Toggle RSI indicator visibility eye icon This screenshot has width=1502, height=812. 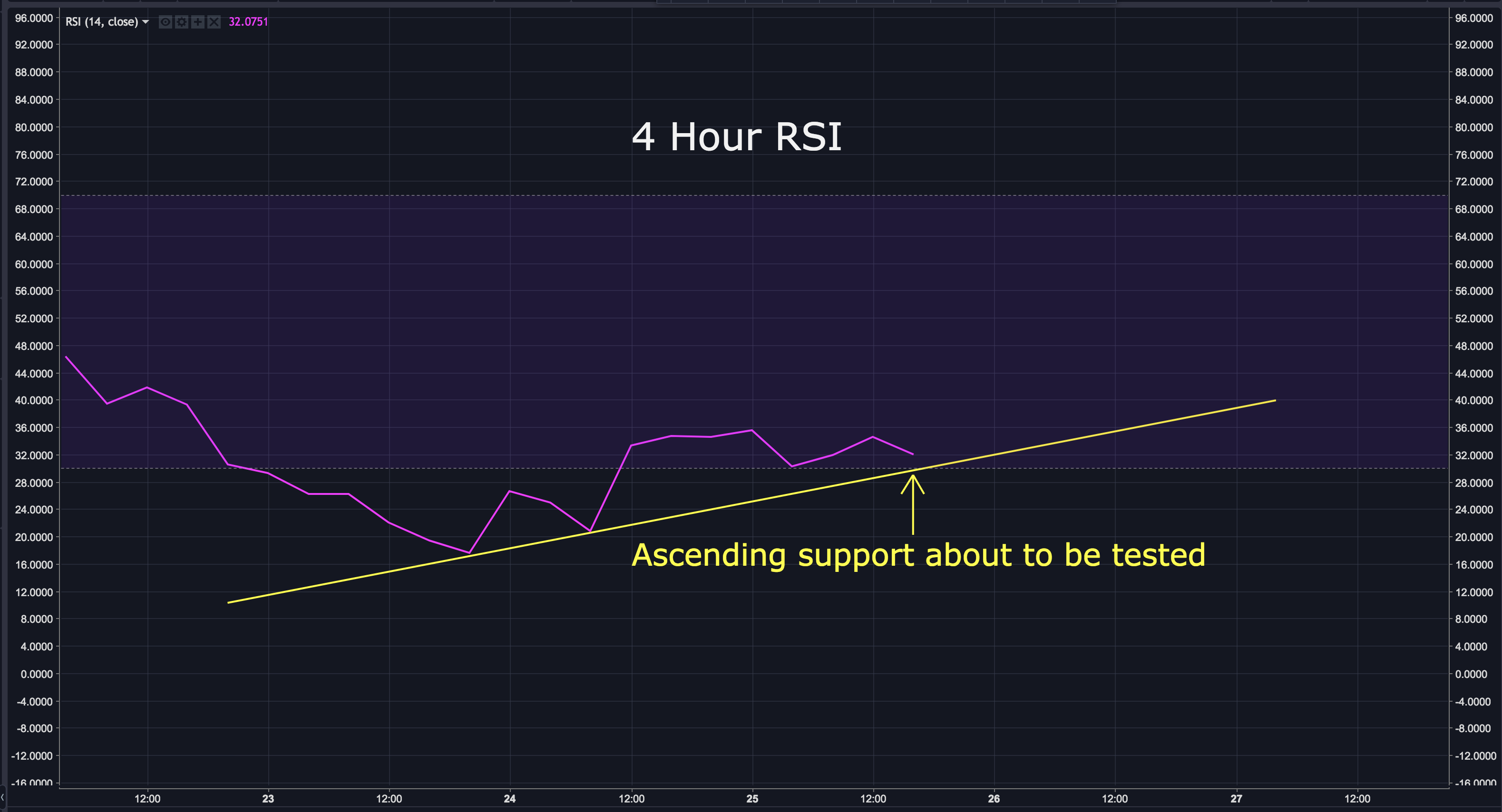pos(166,22)
